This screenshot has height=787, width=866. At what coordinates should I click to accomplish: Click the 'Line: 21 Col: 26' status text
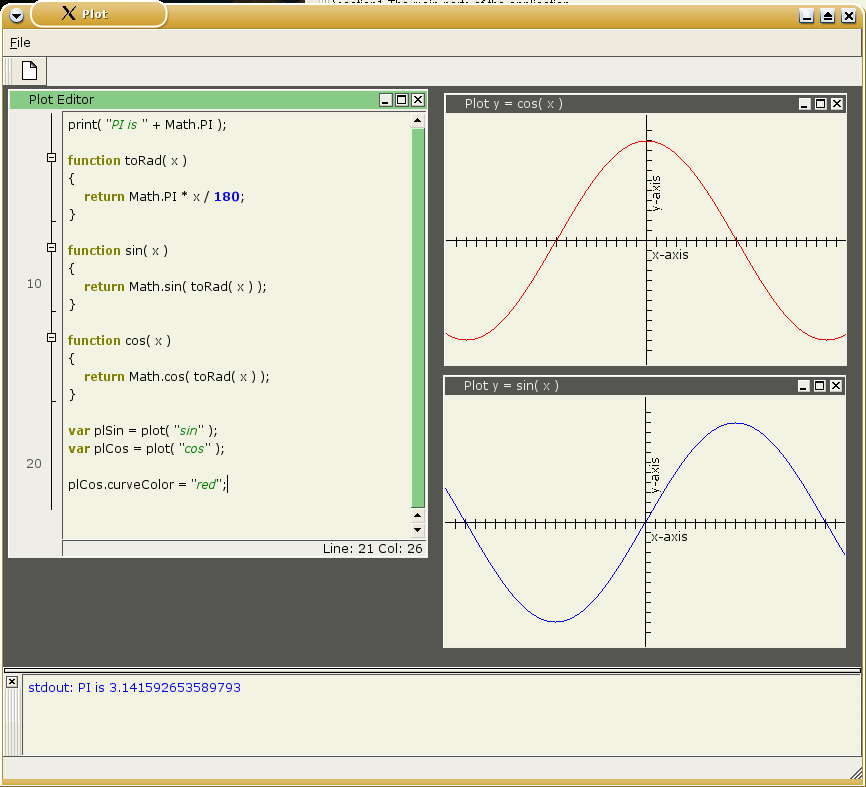[x=373, y=549]
